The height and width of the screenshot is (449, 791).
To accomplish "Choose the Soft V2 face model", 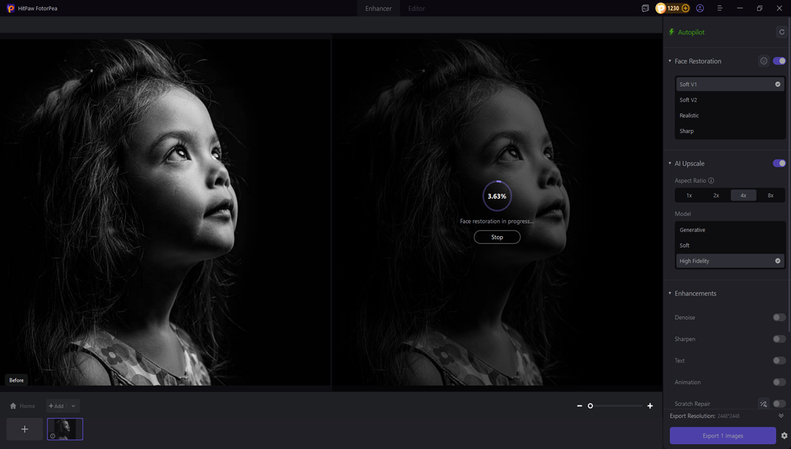I will point(730,100).
